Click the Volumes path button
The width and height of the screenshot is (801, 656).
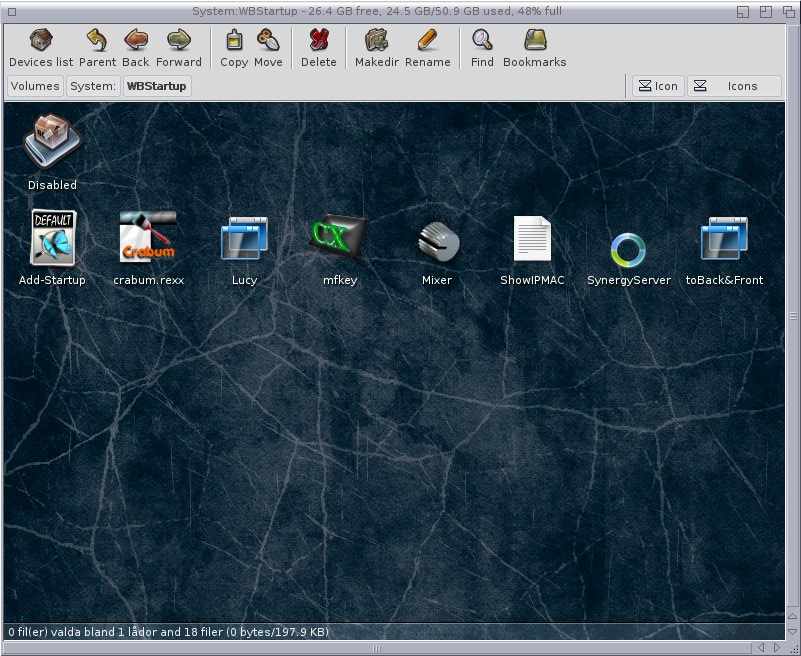(35, 86)
